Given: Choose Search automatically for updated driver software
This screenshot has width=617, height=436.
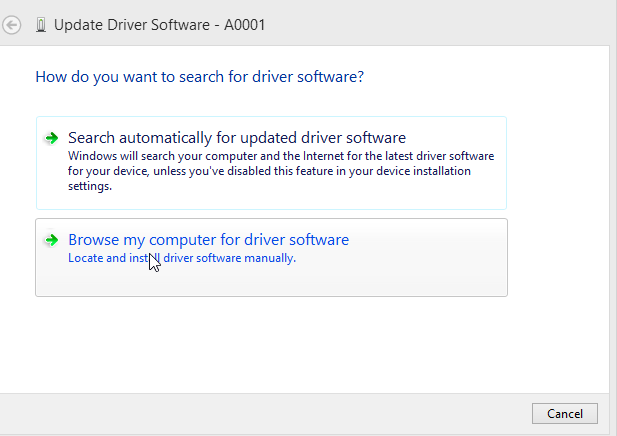Looking at the screenshot, I should (271, 163).
